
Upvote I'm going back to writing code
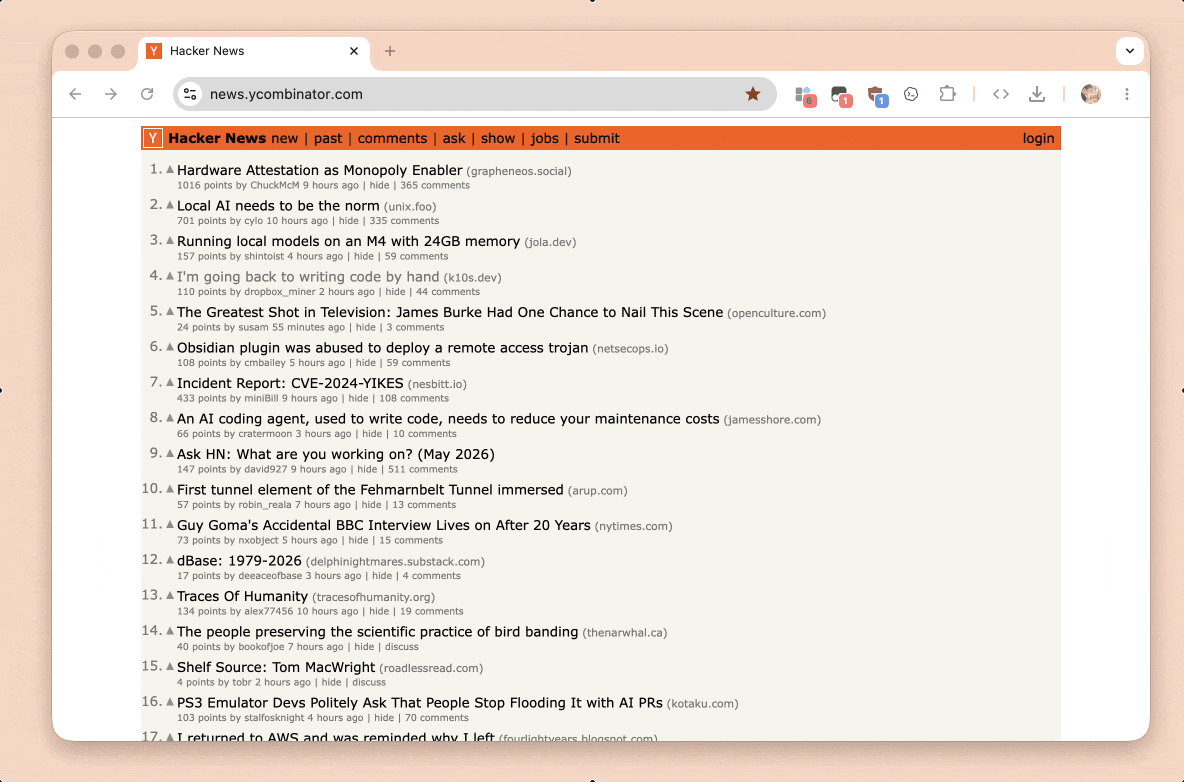click(170, 276)
